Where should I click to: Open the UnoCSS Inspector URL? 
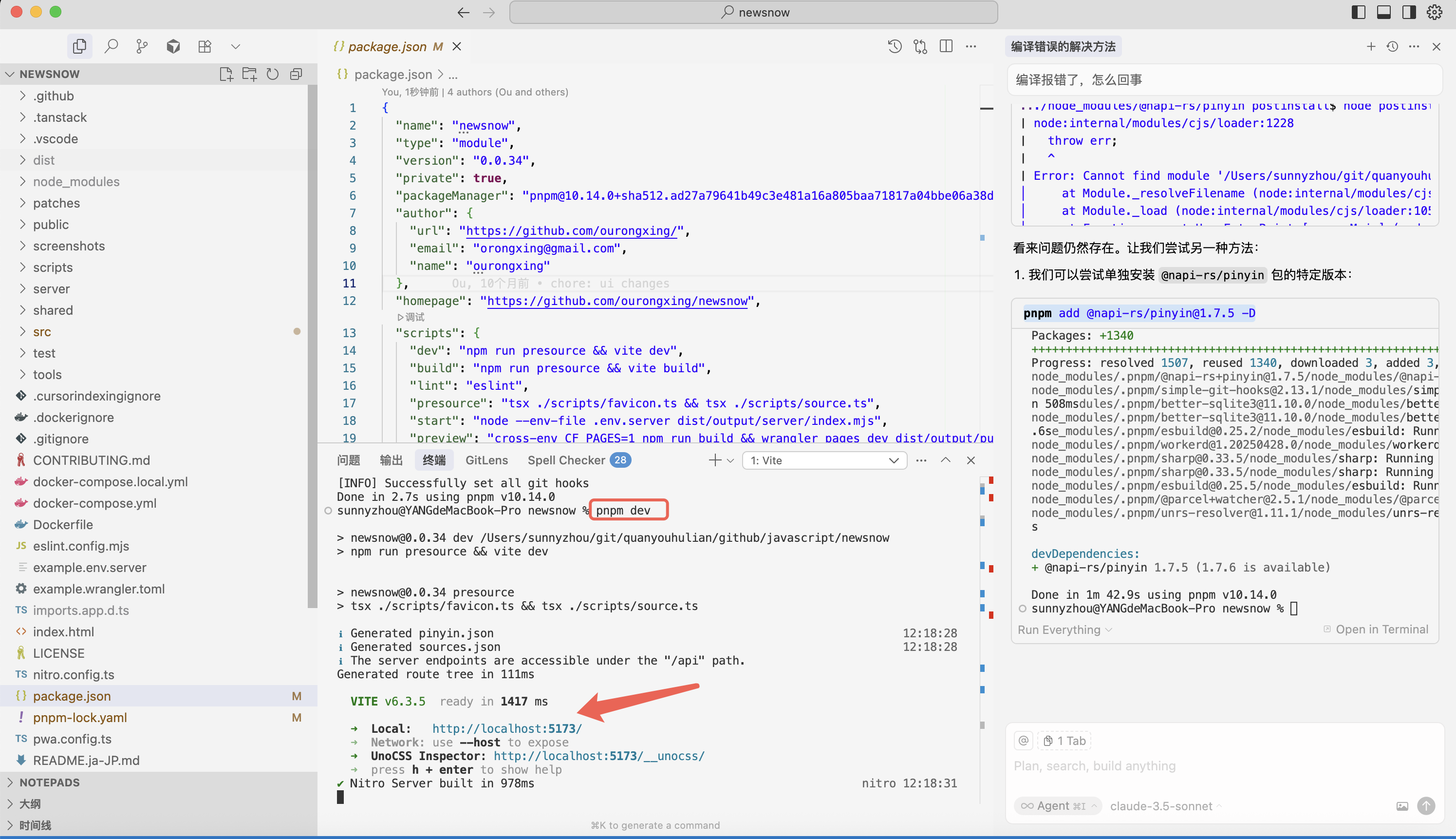point(599,756)
